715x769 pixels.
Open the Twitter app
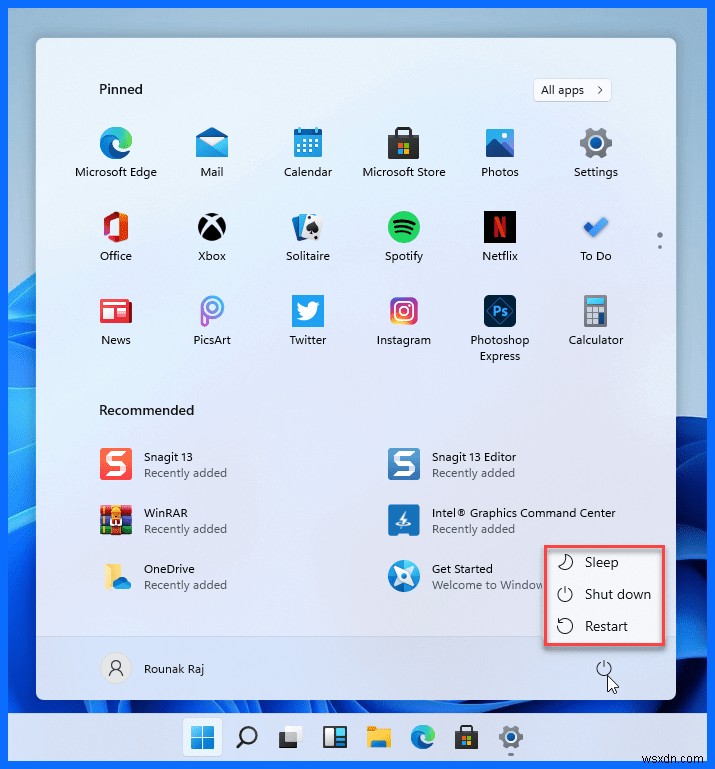(x=307, y=321)
